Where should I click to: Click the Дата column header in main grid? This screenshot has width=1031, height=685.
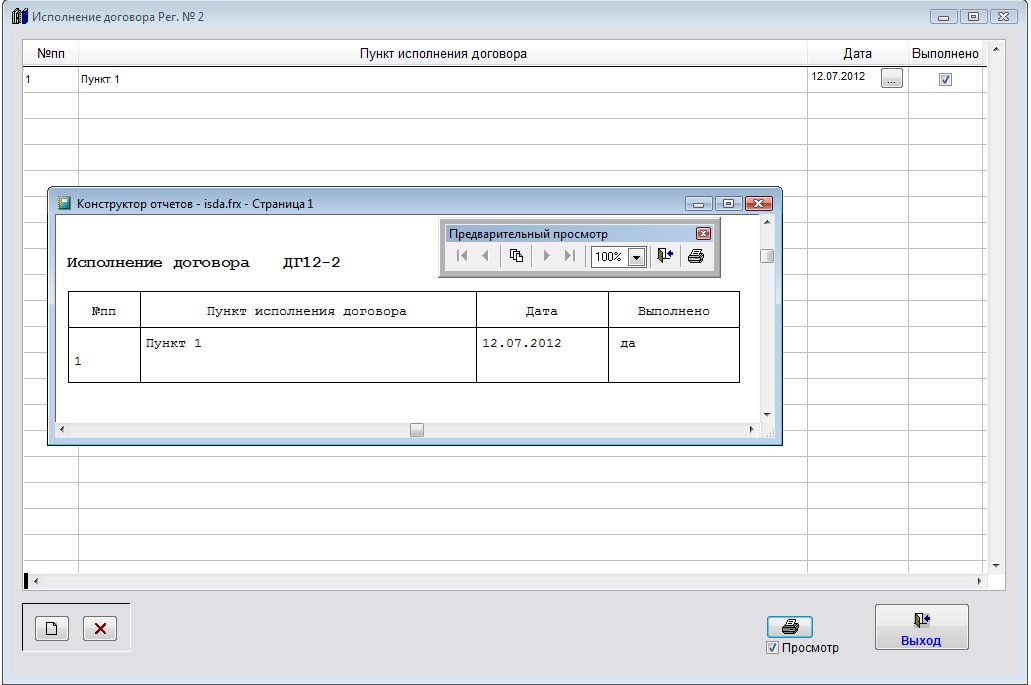(857, 54)
